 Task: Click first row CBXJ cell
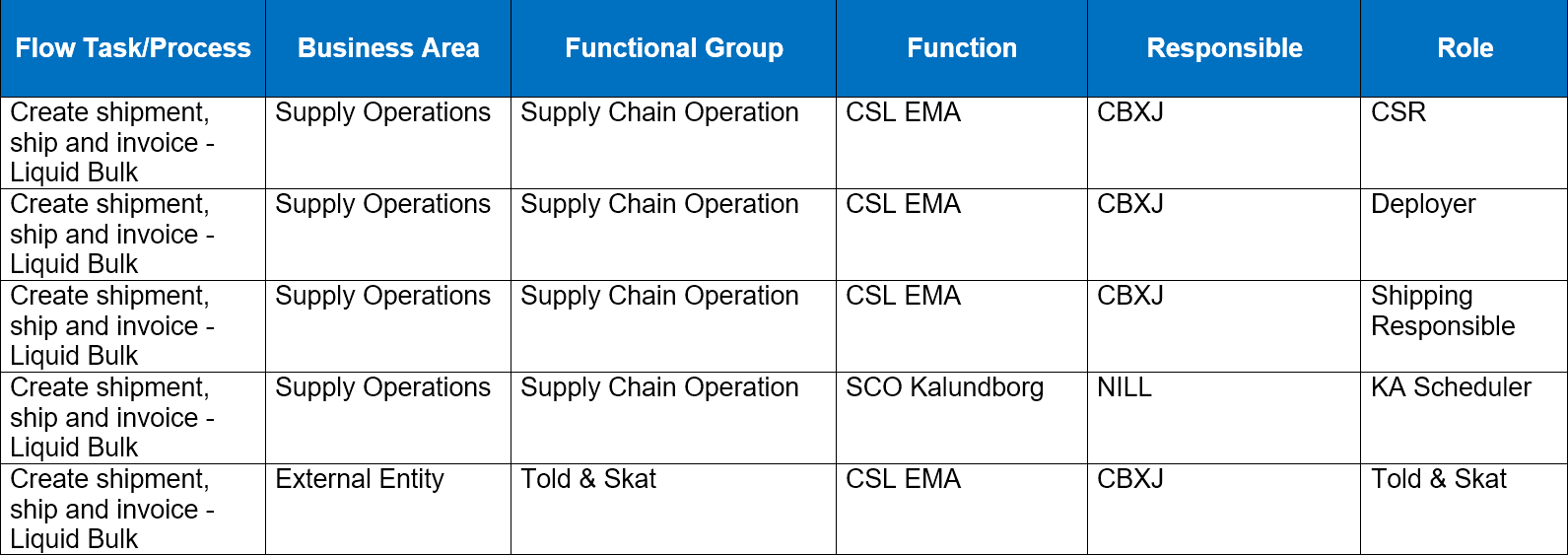[1224, 143]
